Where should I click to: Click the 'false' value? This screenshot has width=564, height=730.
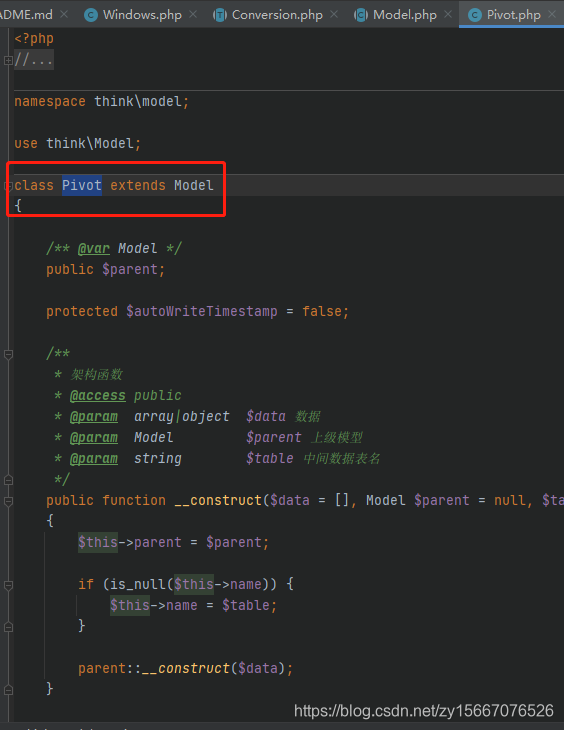click(322, 311)
